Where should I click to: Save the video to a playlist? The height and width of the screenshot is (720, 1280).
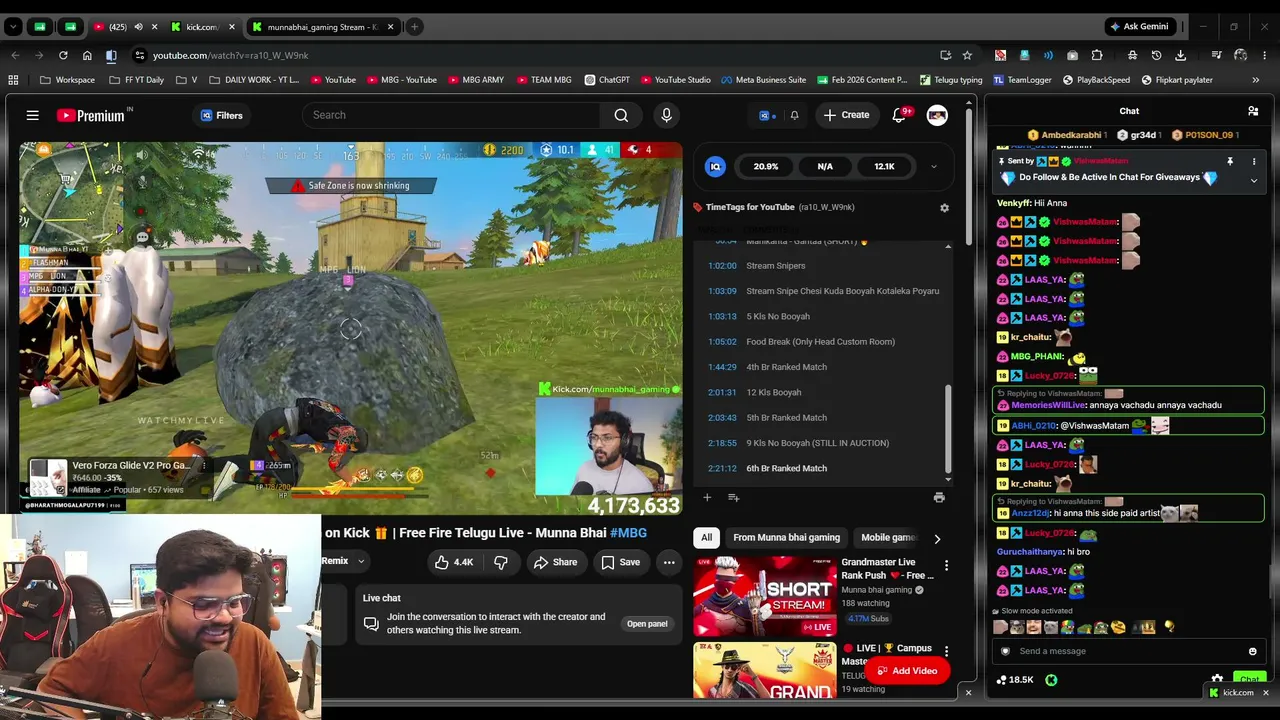[620, 562]
